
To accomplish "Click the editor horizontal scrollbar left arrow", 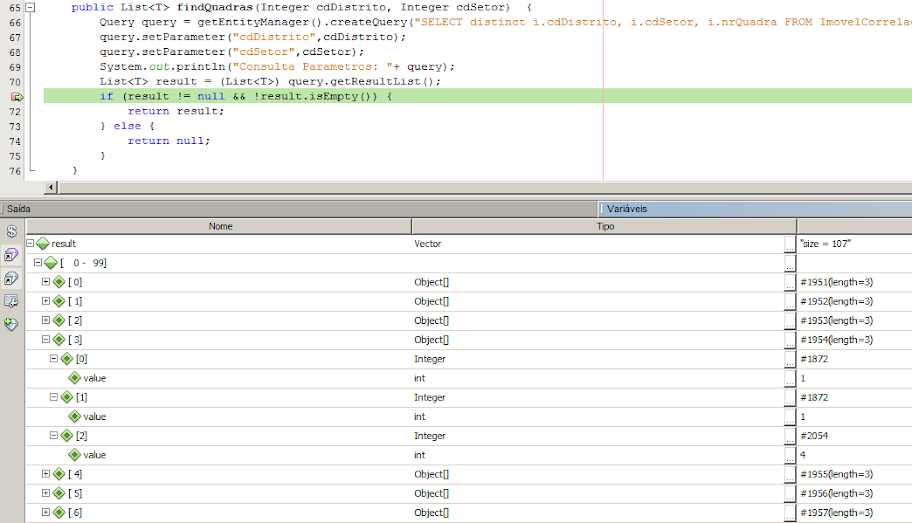I will [x=51, y=187].
